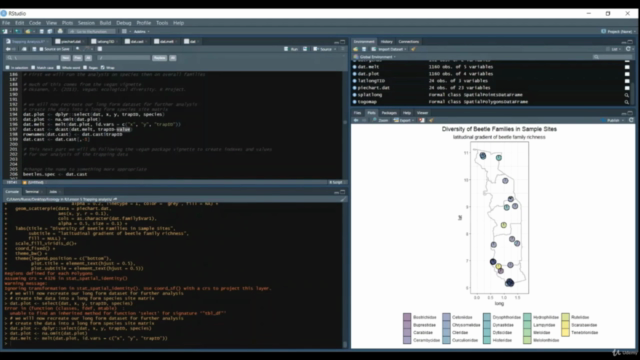The image size is (640, 360).
Task: Open Global Environment dropdown
Action: click(375, 57)
